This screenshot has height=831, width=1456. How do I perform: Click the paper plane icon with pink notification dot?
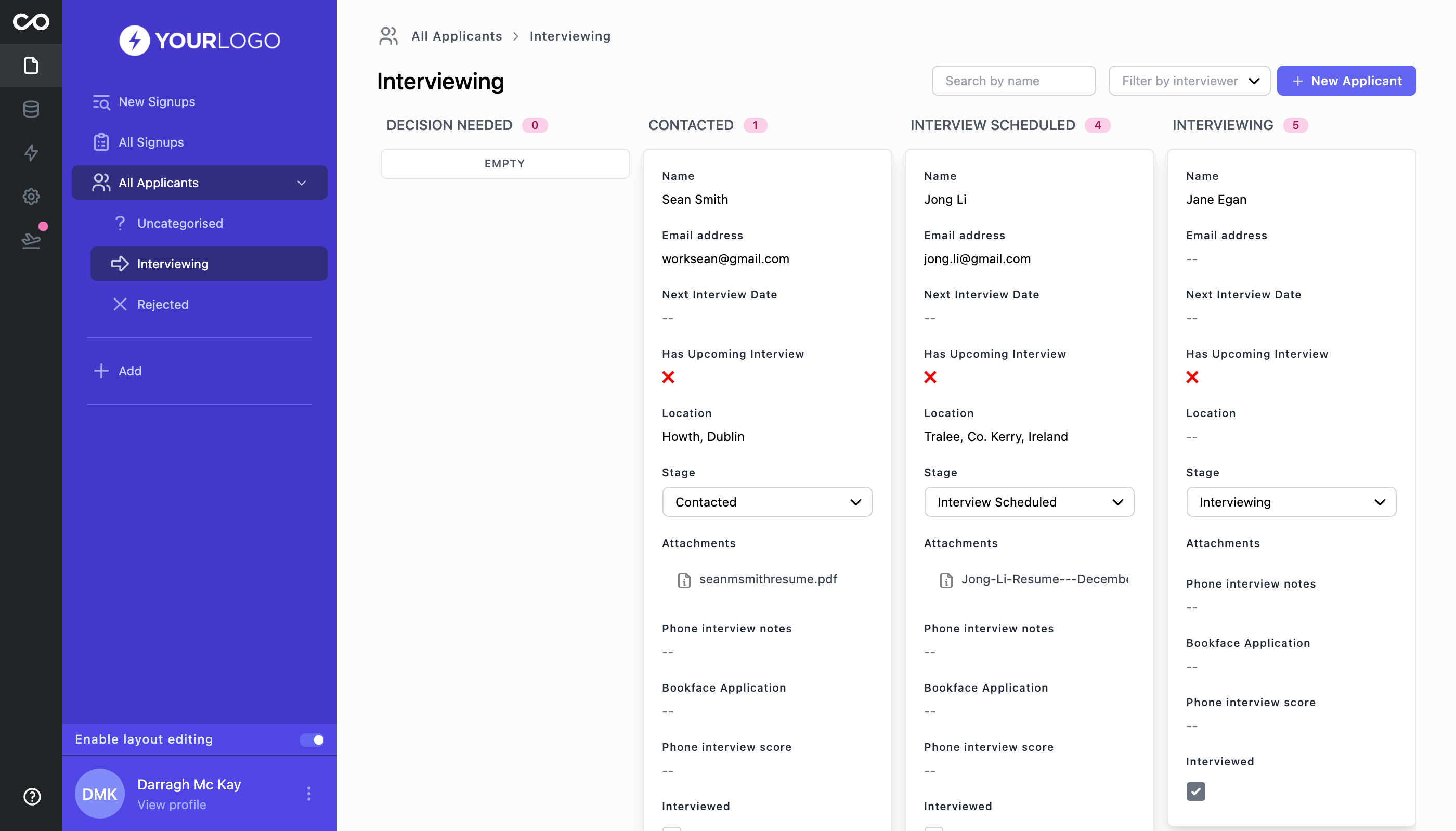(30, 240)
